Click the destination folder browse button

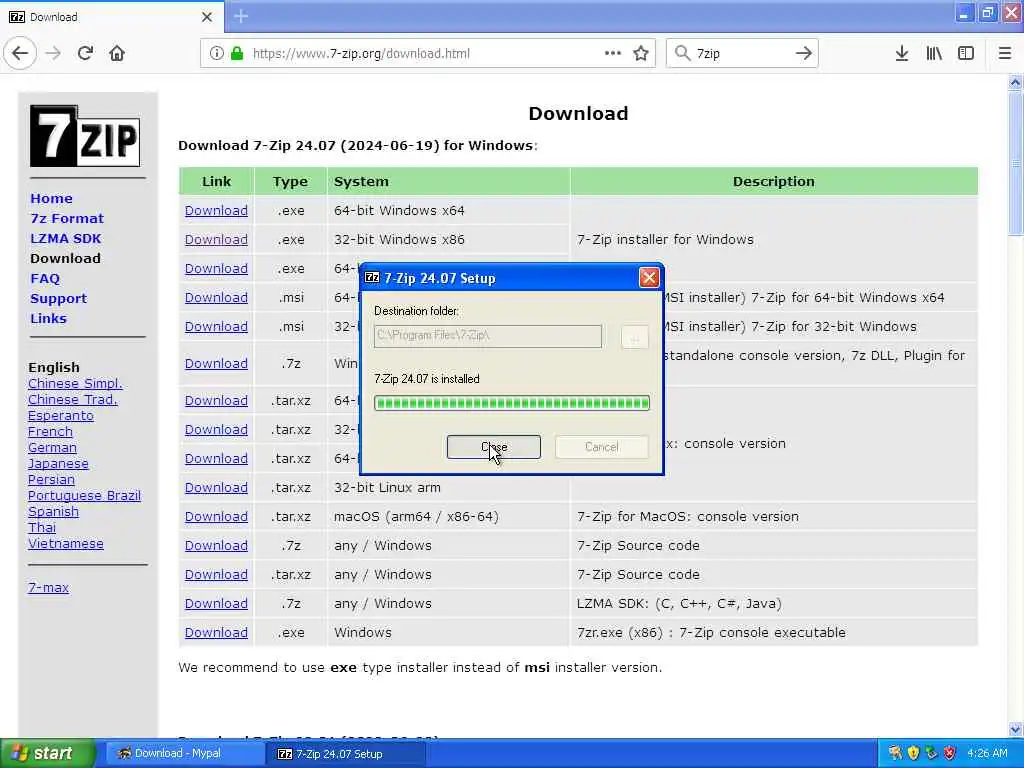[634, 337]
